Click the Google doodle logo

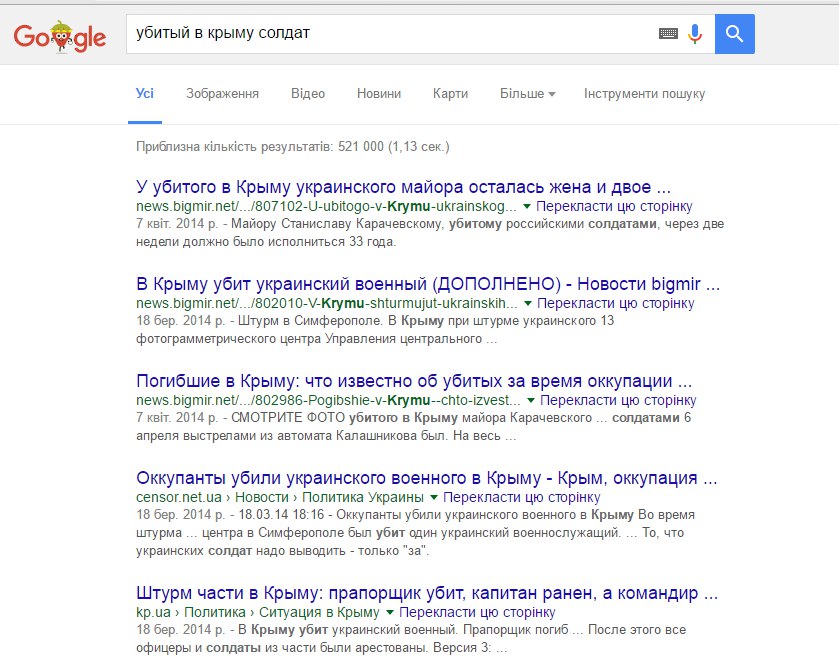point(60,36)
